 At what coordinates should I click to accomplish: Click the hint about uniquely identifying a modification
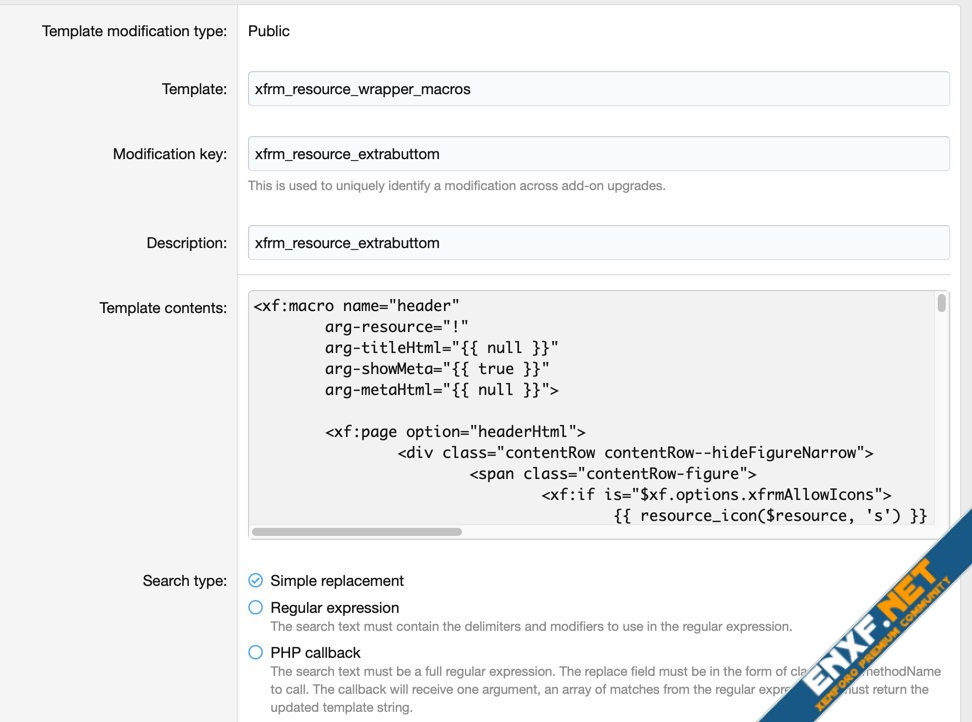click(456, 186)
